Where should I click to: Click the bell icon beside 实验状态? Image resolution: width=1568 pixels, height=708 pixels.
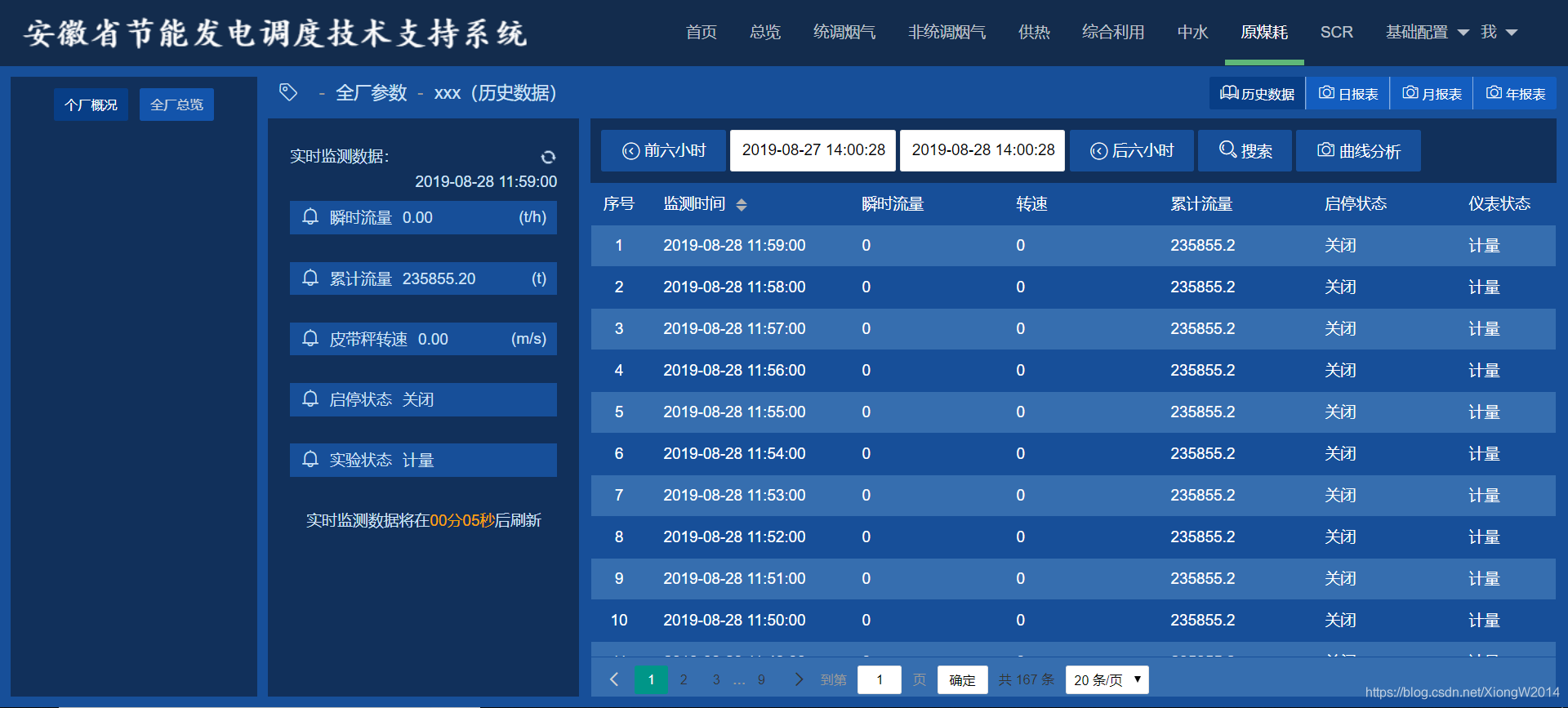[310, 460]
